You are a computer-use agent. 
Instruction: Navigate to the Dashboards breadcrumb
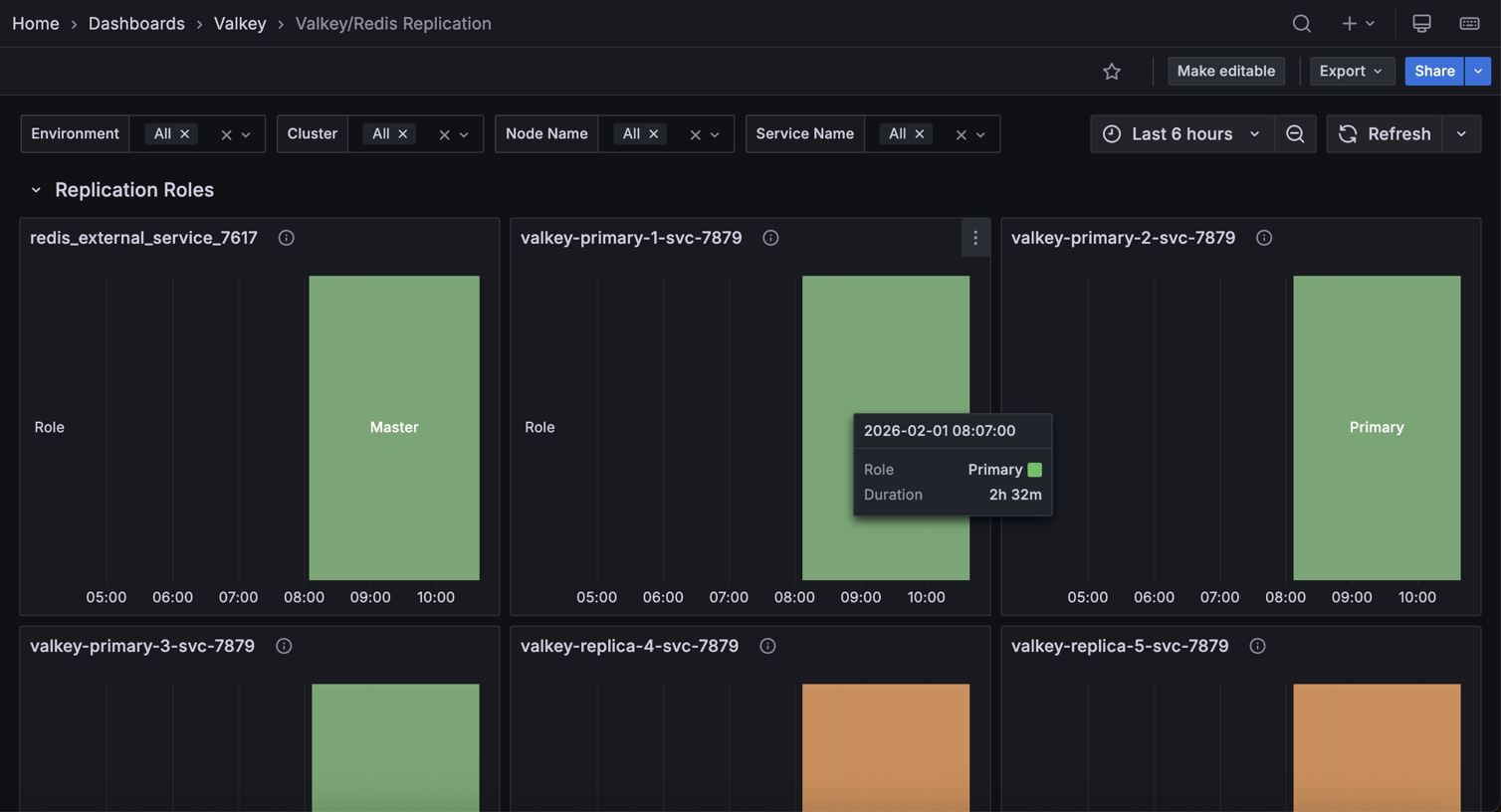click(136, 23)
